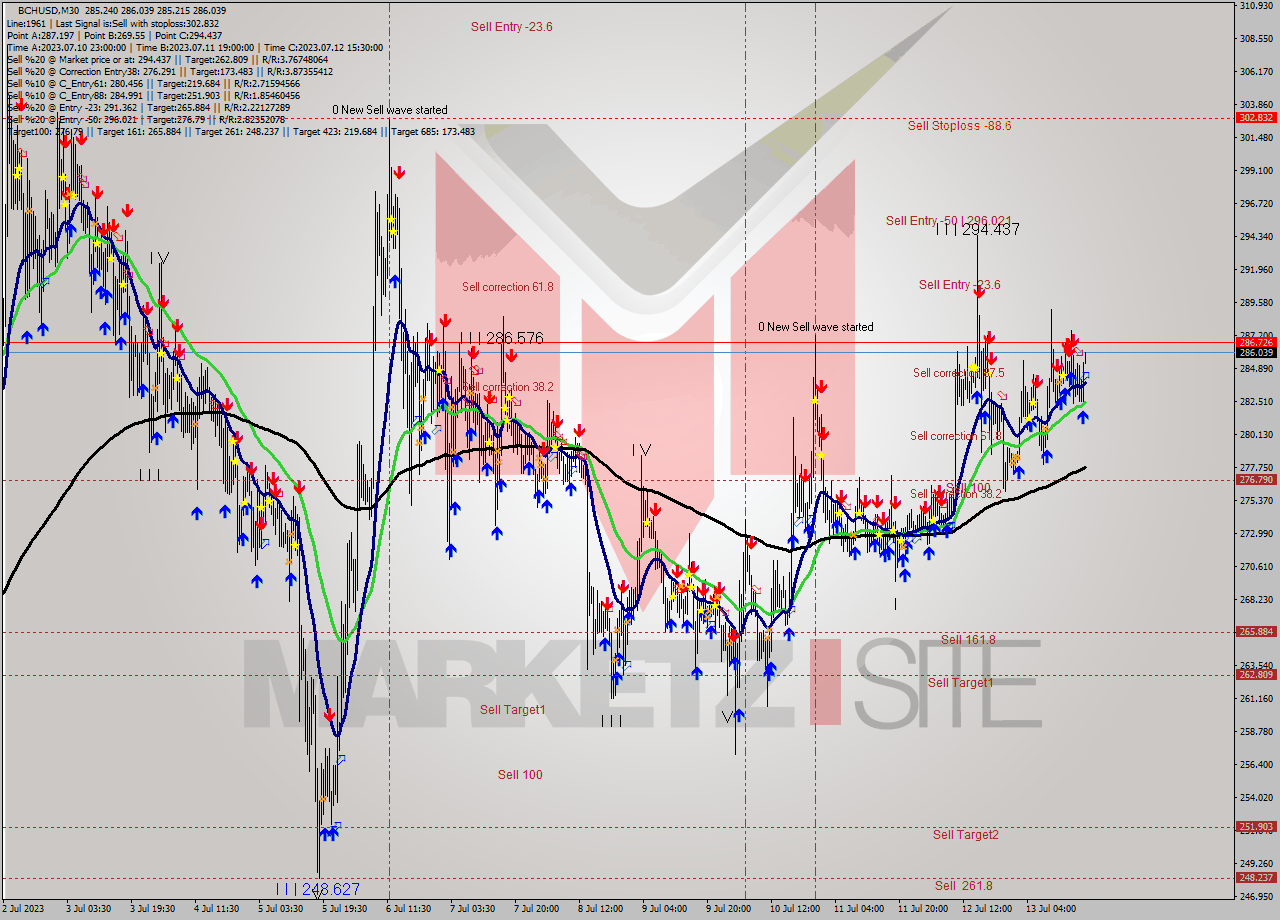The image size is (1280, 920).
Task: Click the 294.340 price axis label
Action: click(1256, 237)
